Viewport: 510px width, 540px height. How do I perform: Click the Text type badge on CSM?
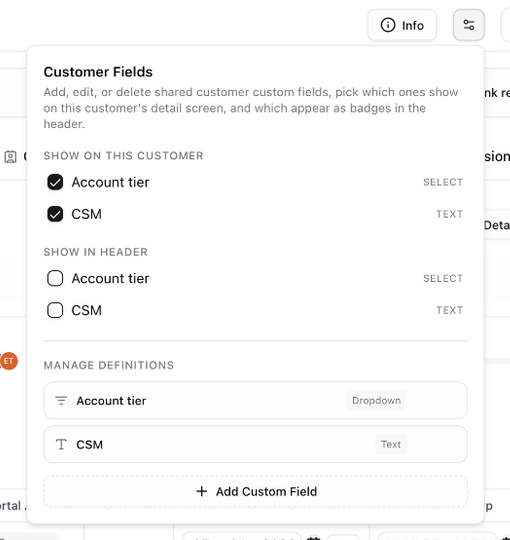pos(391,444)
